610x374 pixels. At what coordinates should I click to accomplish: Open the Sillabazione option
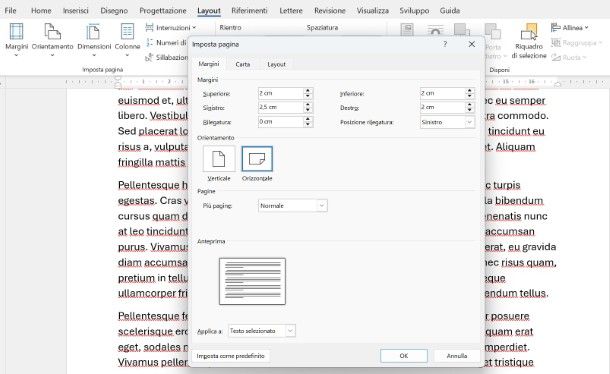pos(167,57)
